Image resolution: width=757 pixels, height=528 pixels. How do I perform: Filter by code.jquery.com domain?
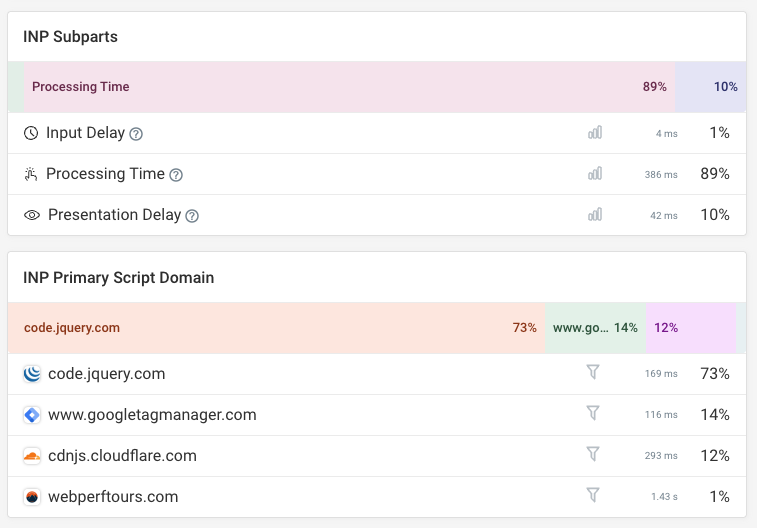(x=593, y=373)
